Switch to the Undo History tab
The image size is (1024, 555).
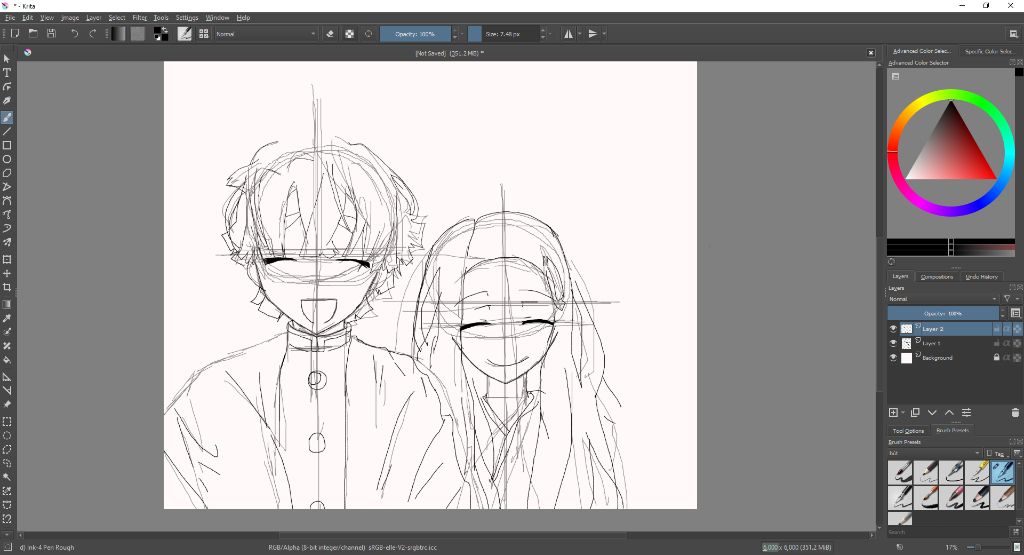(982, 277)
